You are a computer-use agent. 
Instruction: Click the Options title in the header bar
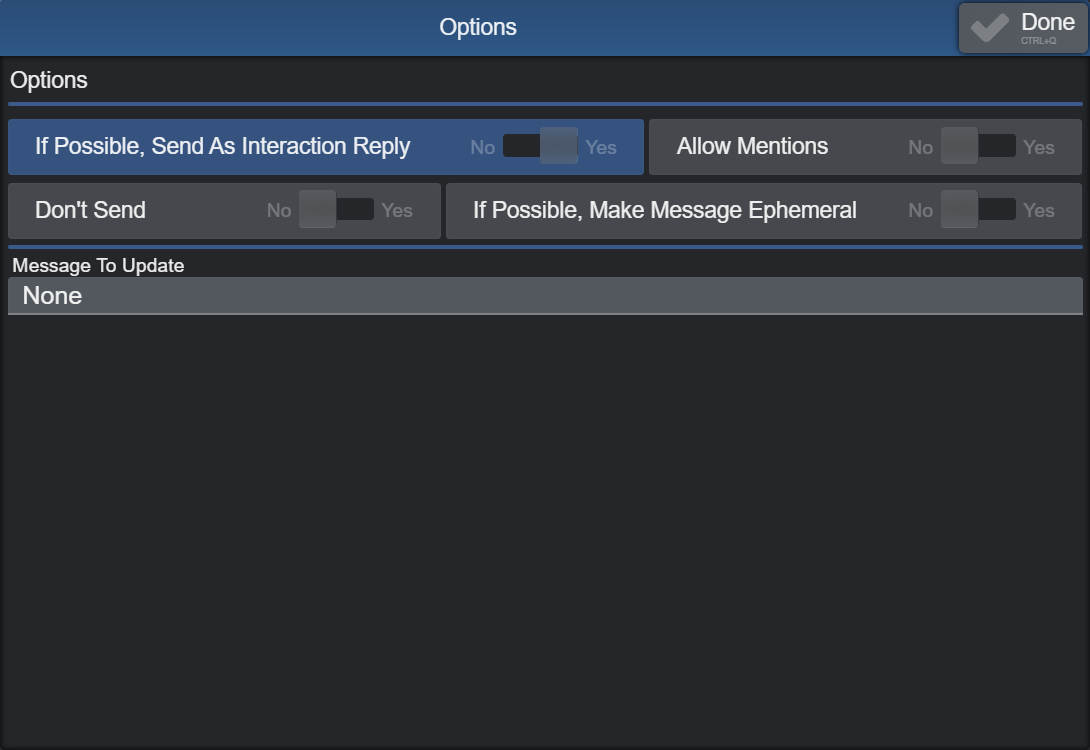478,27
